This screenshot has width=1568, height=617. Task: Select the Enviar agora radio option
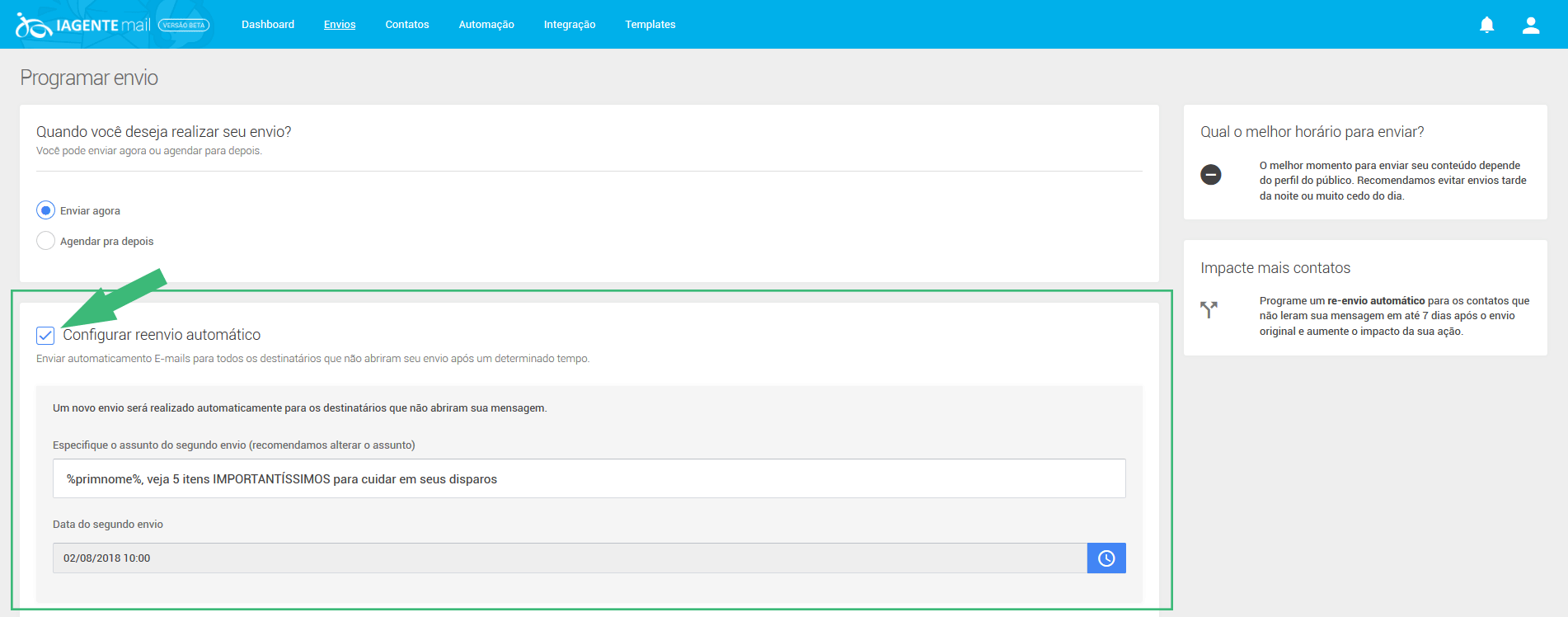(46, 211)
